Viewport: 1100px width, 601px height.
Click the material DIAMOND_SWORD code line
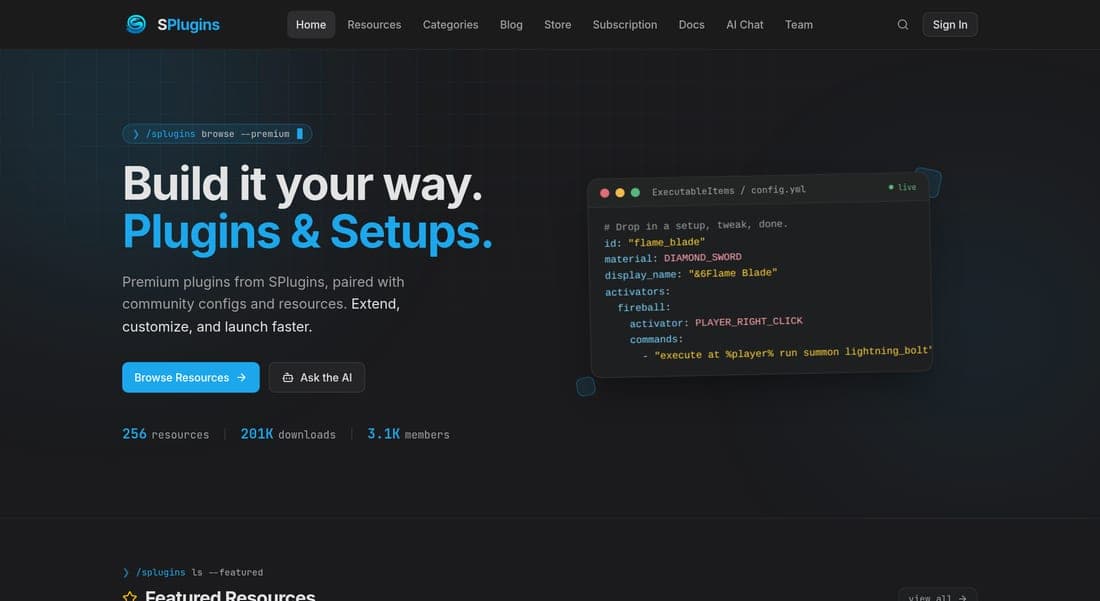point(673,258)
